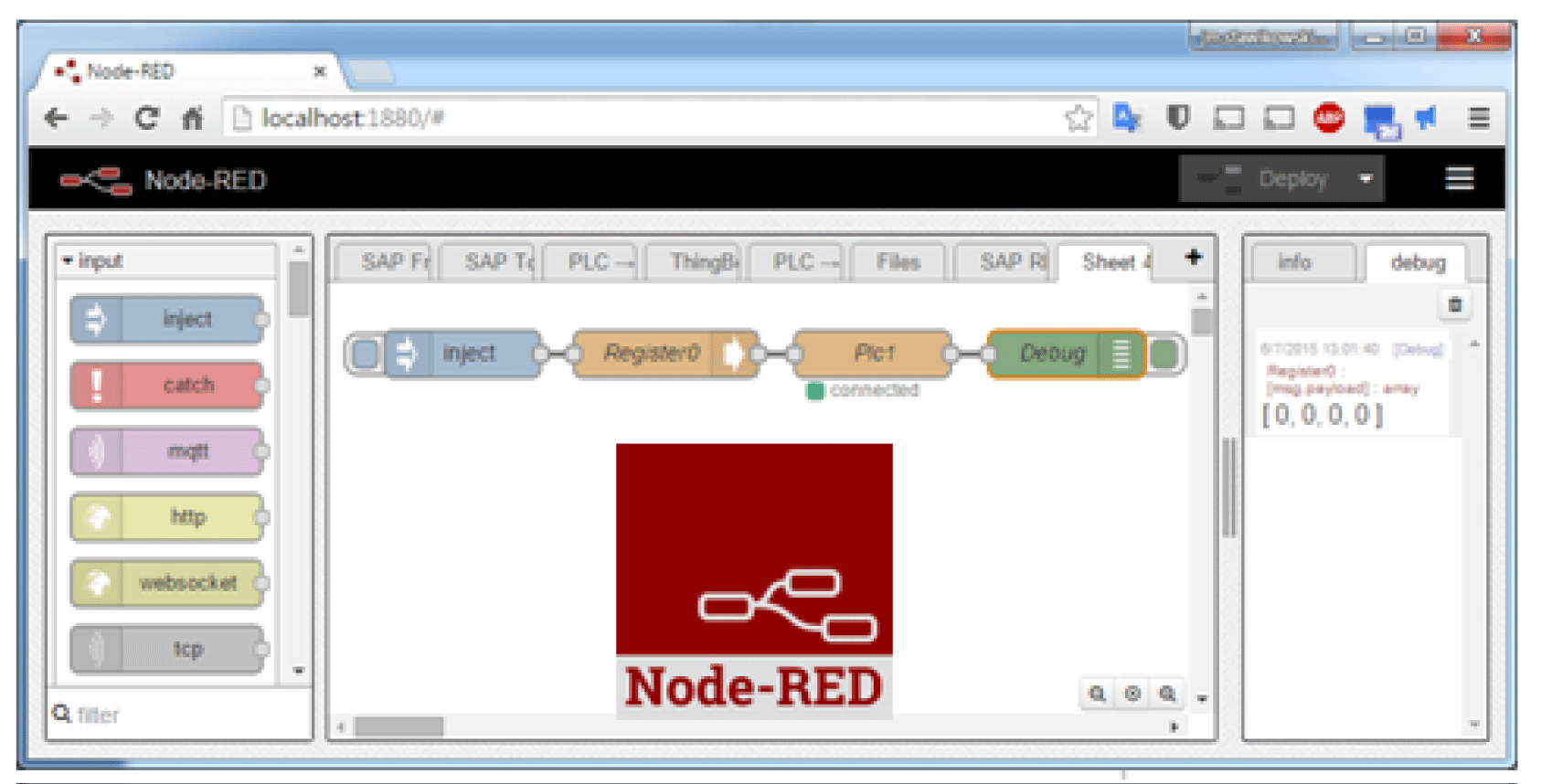Viewport: 1541px width, 784px height.
Task: Select the websocket palette node
Action: [167, 583]
